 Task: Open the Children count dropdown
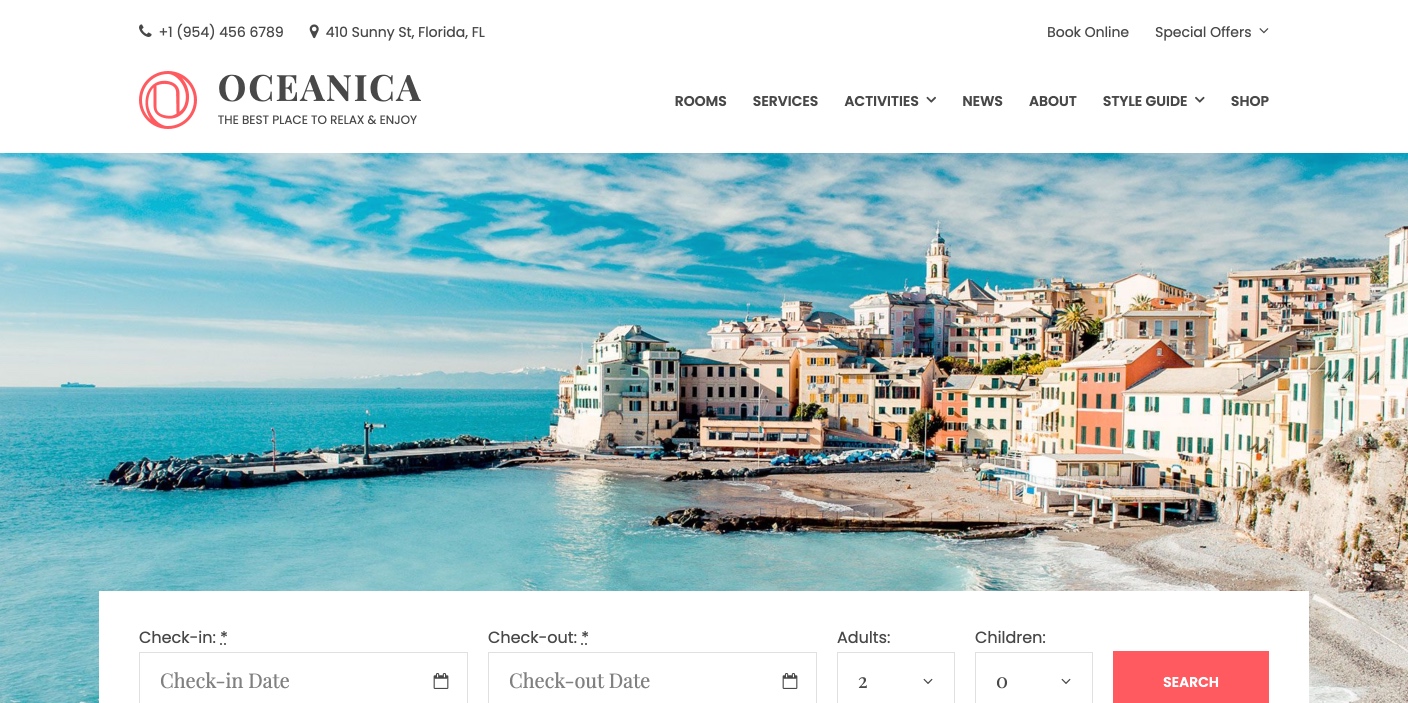pos(1034,680)
